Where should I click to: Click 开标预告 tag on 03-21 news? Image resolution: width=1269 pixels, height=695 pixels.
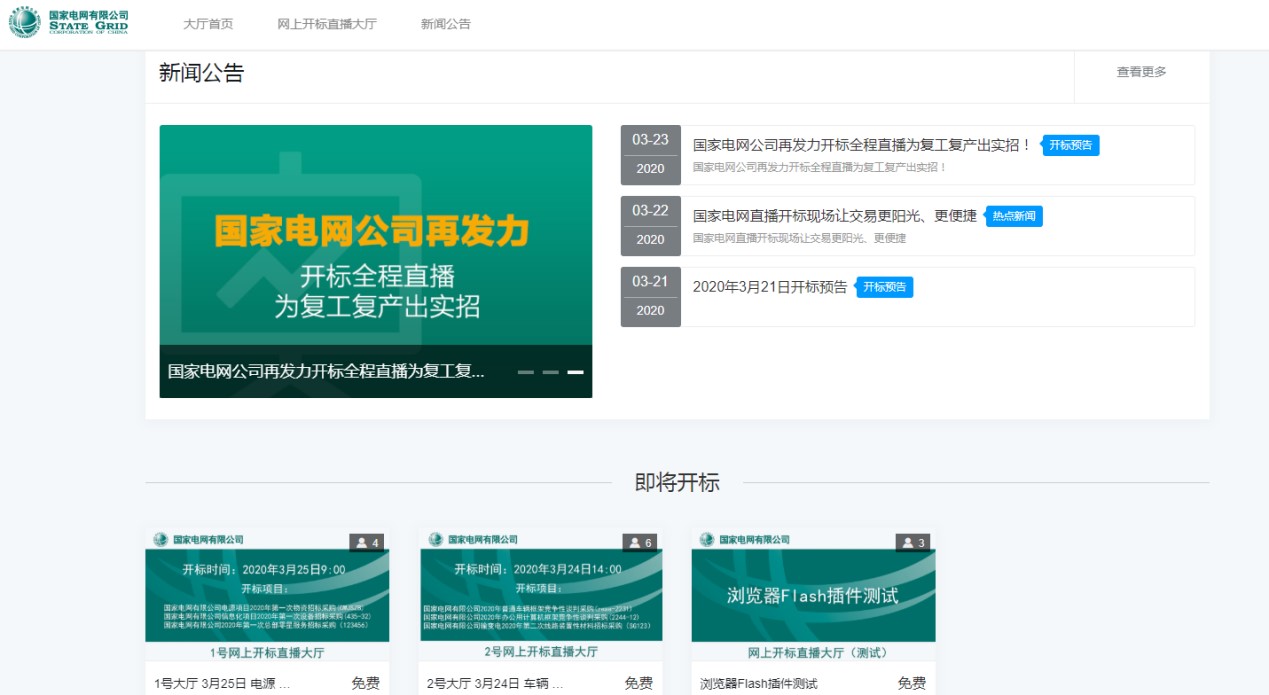point(886,287)
